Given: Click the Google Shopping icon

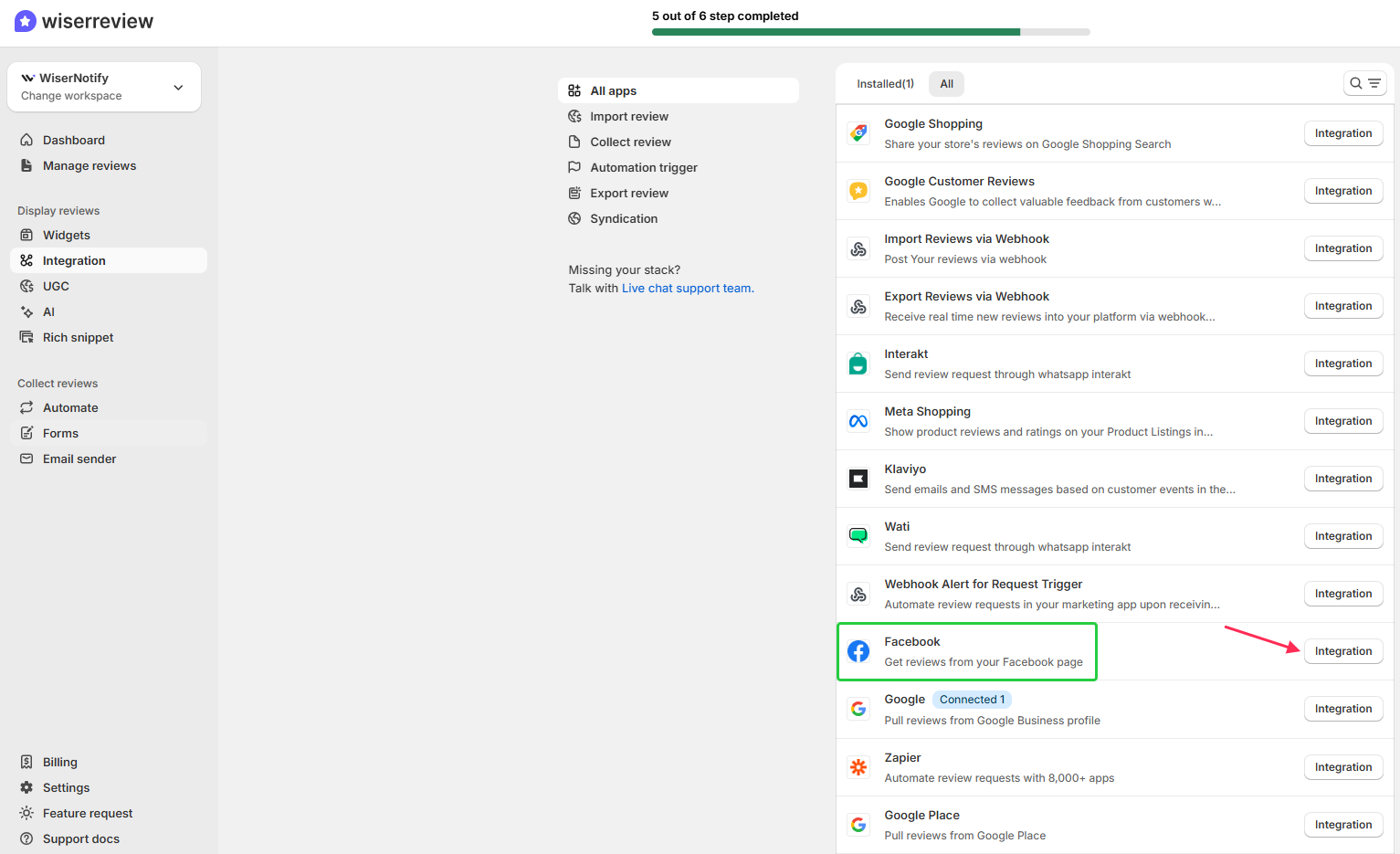Looking at the screenshot, I should pos(858,133).
